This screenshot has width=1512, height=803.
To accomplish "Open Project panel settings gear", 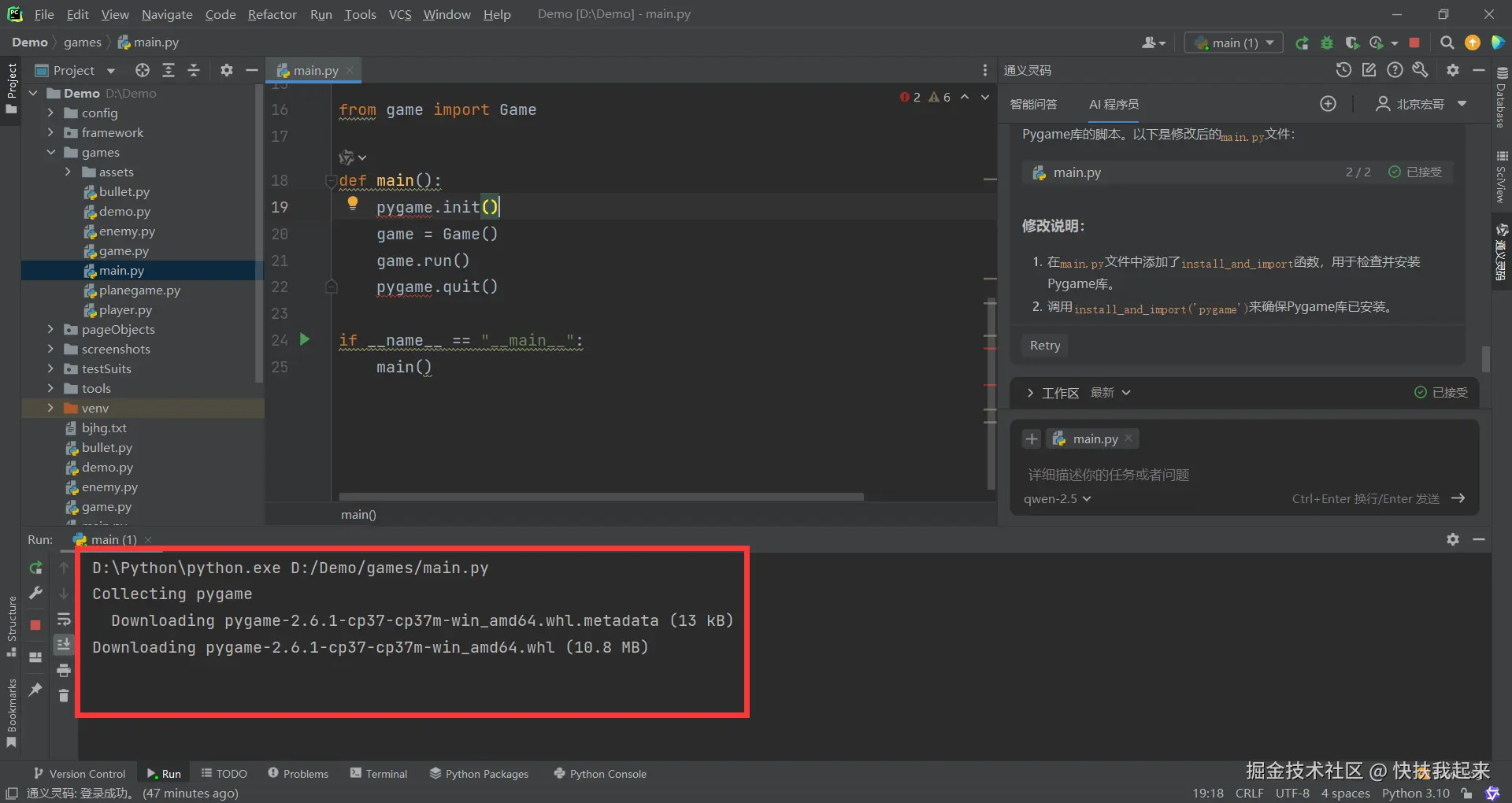I will 227,70.
